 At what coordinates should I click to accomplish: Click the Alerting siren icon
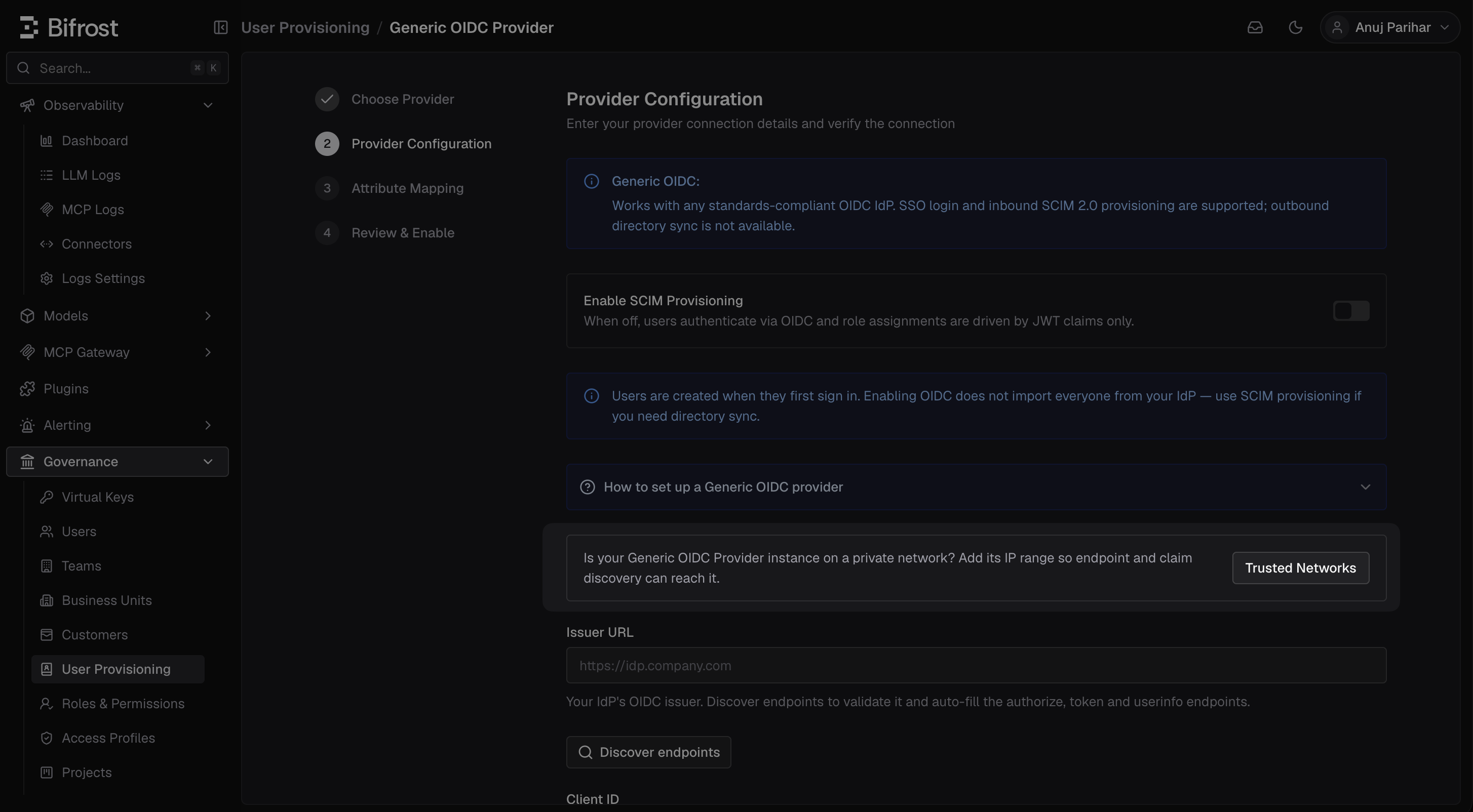point(27,425)
